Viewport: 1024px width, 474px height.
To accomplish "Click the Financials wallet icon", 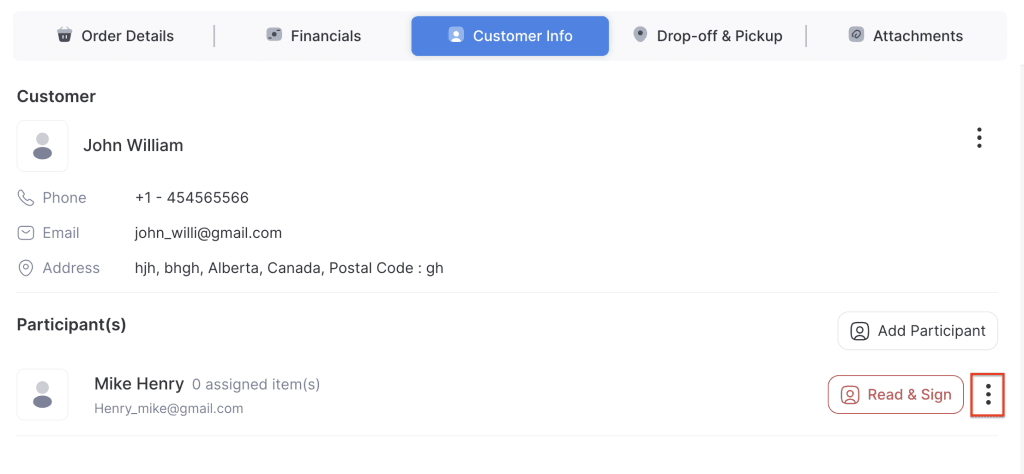I will click(x=274, y=35).
